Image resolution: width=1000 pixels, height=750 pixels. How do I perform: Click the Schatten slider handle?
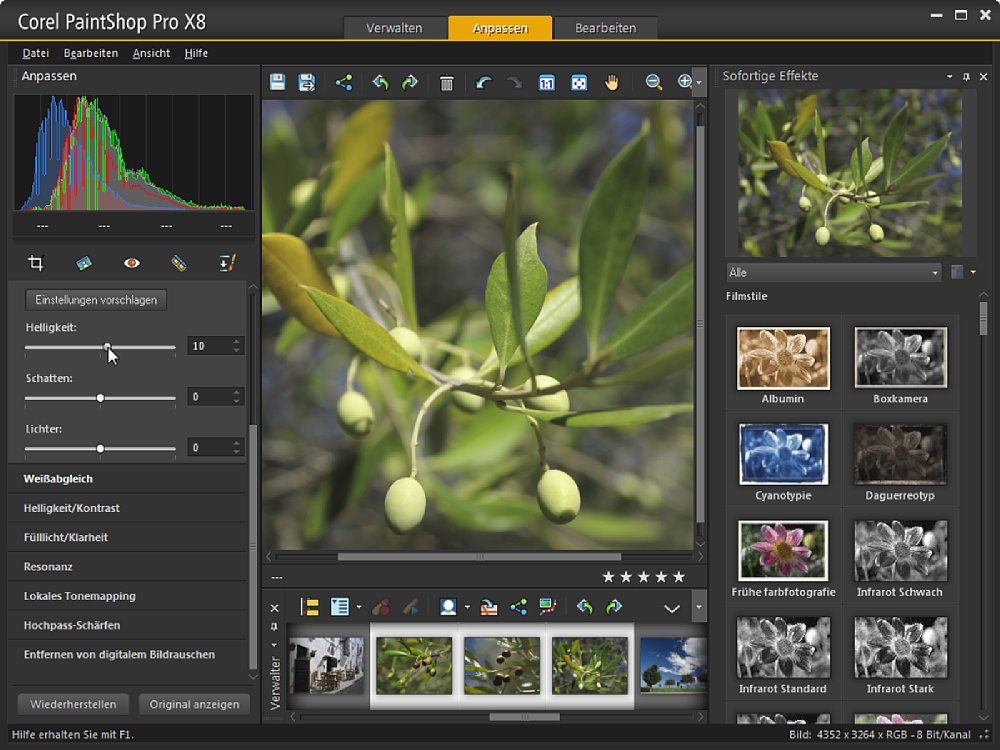tap(100, 398)
